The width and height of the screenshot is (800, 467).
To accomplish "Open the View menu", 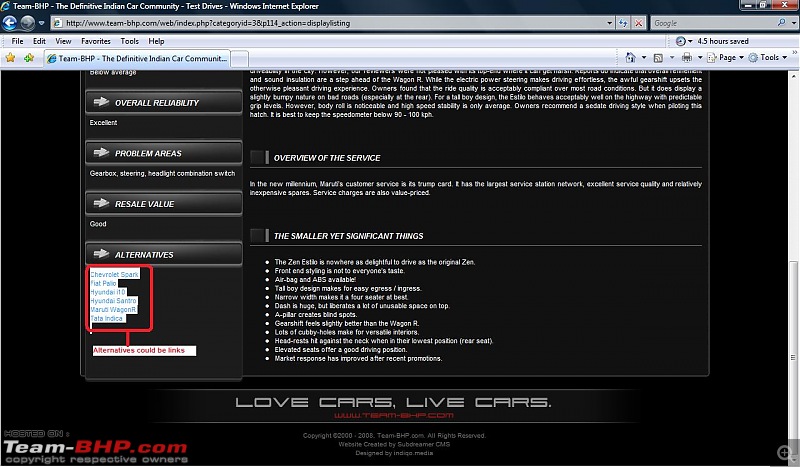I will (63, 41).
